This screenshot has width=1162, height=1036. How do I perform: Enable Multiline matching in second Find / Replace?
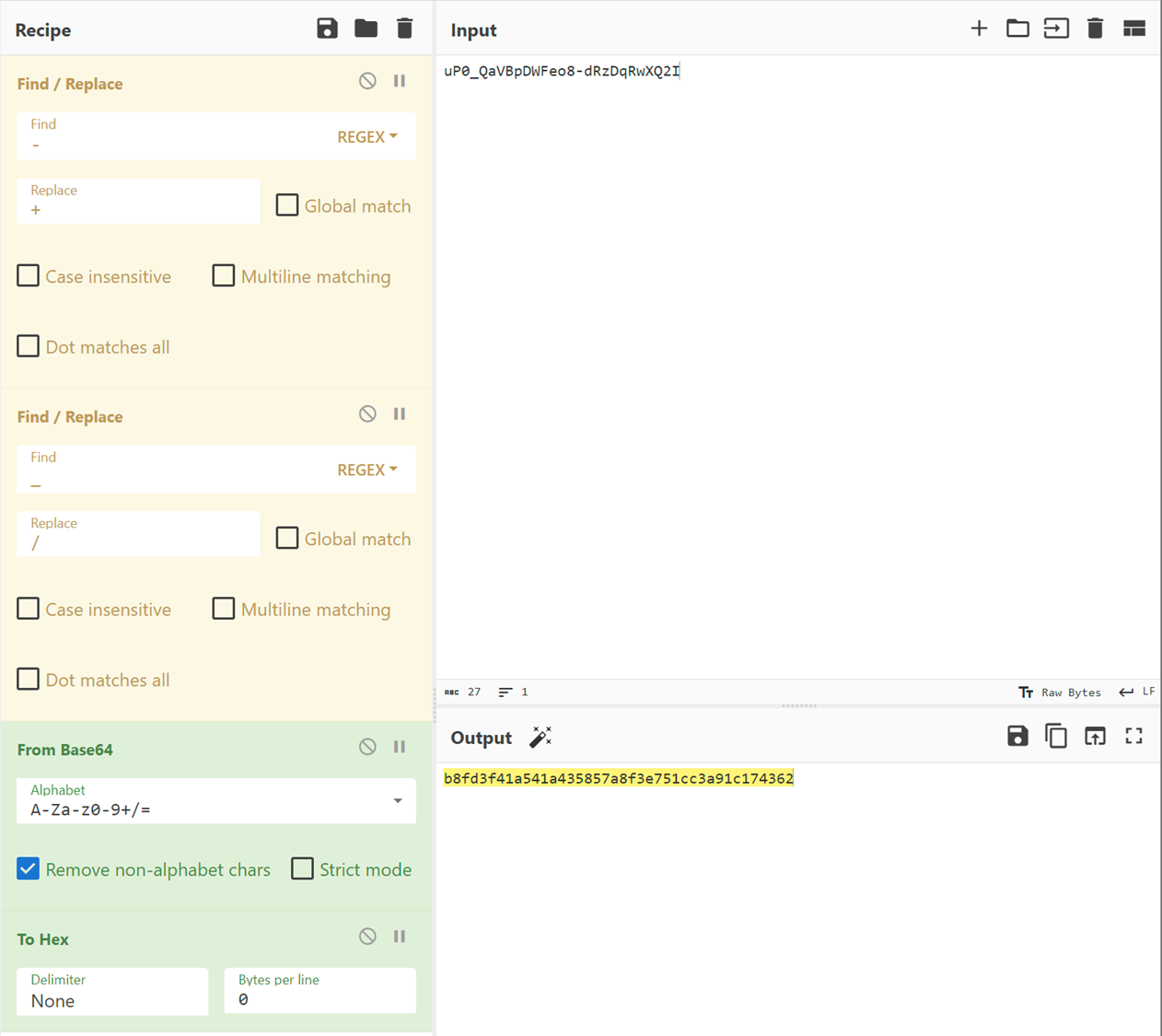[224, 609]
